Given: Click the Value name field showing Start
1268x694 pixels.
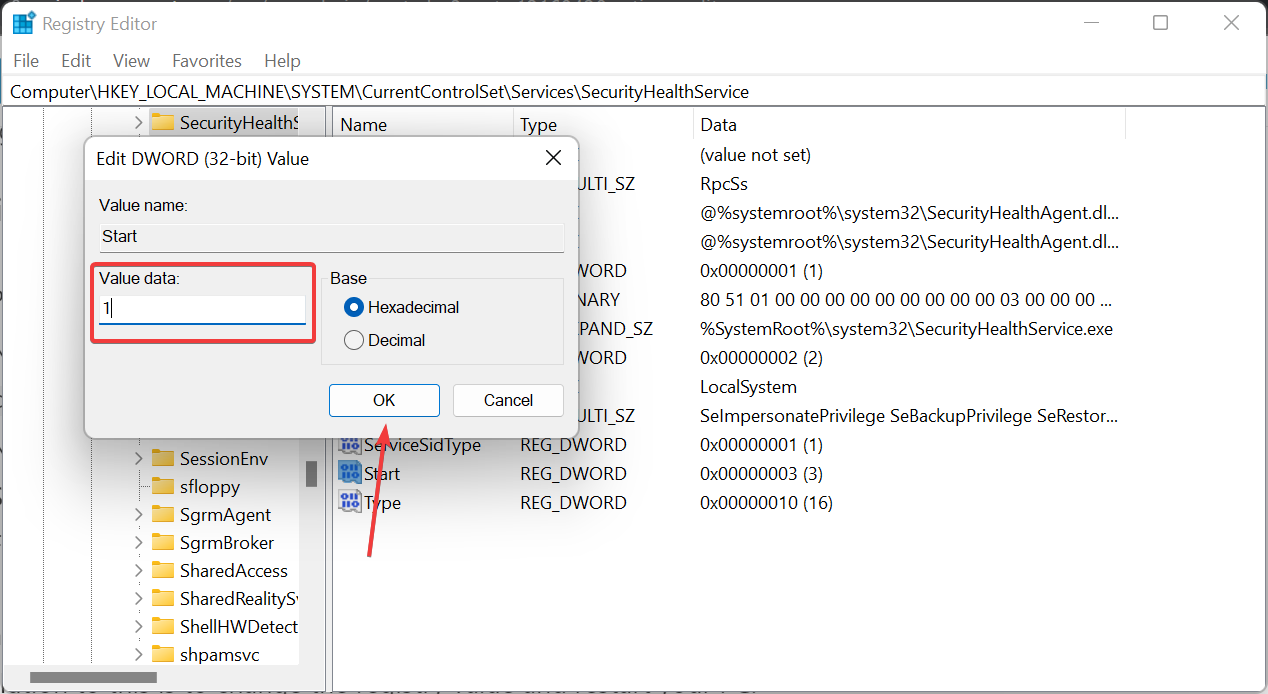Looking at the screenshot, I should pyautogui.click(x=331, y=237).
